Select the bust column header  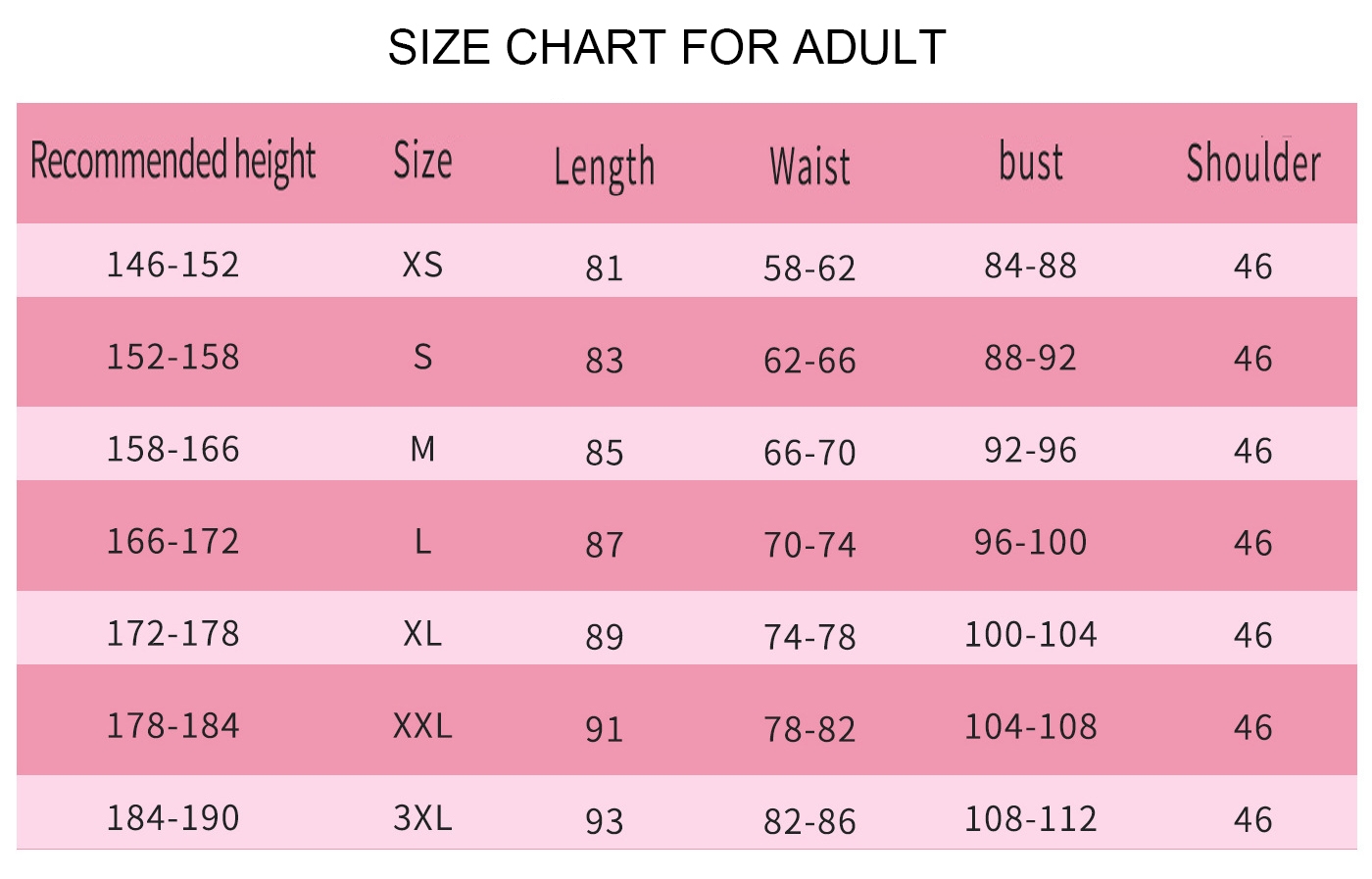point(1030,162)
